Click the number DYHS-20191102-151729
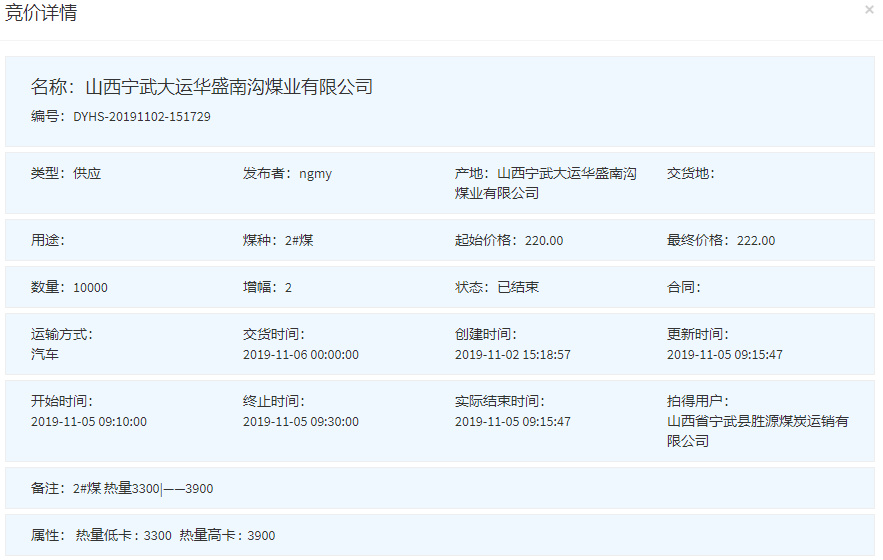This screenshot has height=560, width=883. coord(142,117)
